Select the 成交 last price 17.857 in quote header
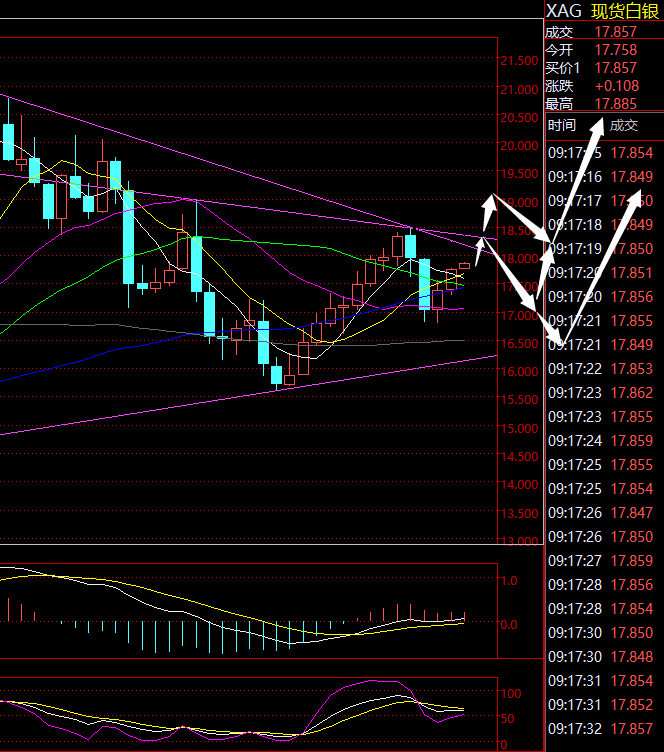 pyautogui.click(x=616, y=32)
